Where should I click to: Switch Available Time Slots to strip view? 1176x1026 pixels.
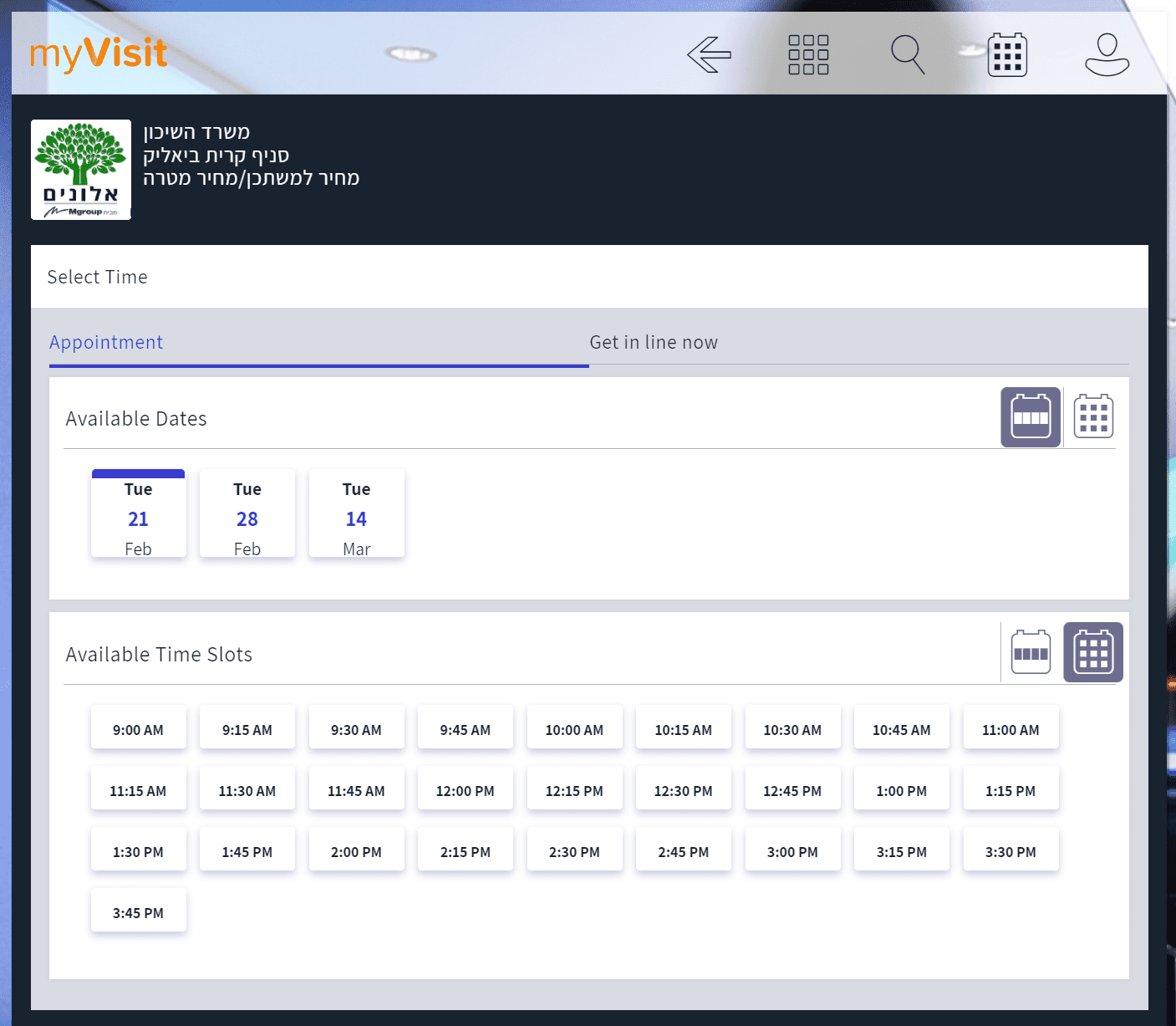[1031, 652]
